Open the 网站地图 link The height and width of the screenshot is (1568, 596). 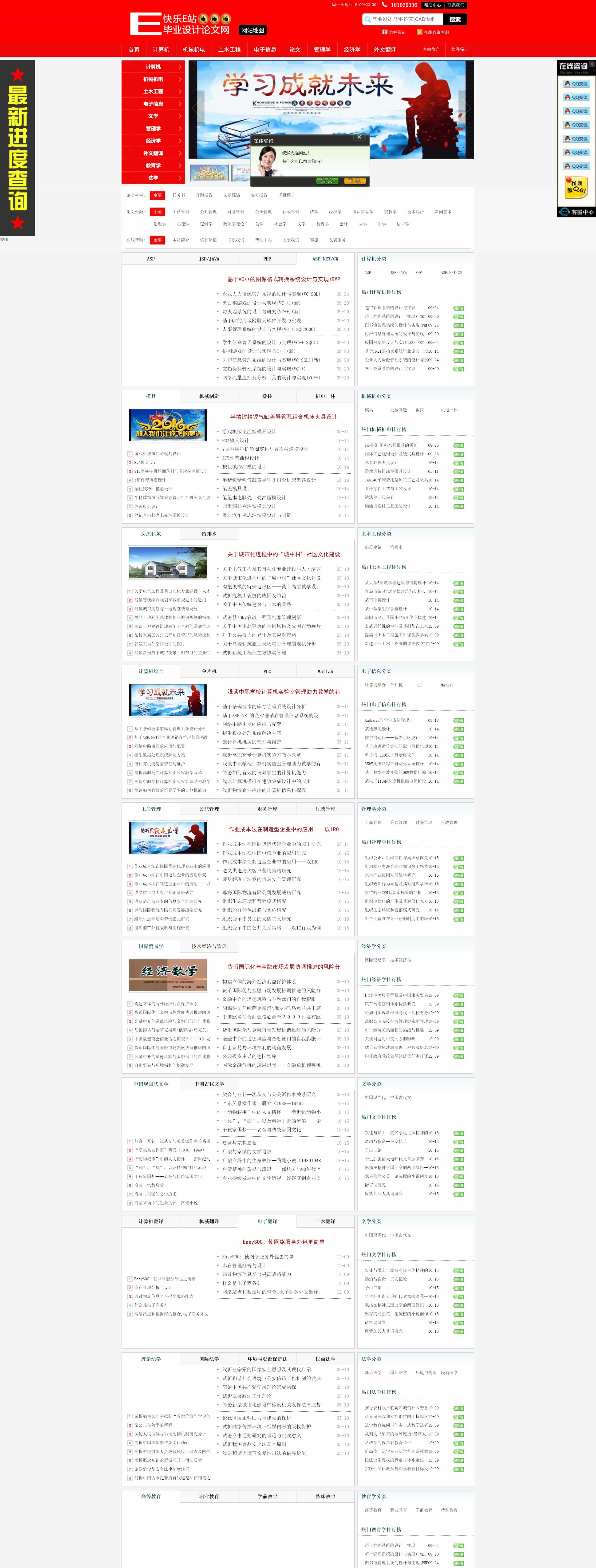(253, 30)
